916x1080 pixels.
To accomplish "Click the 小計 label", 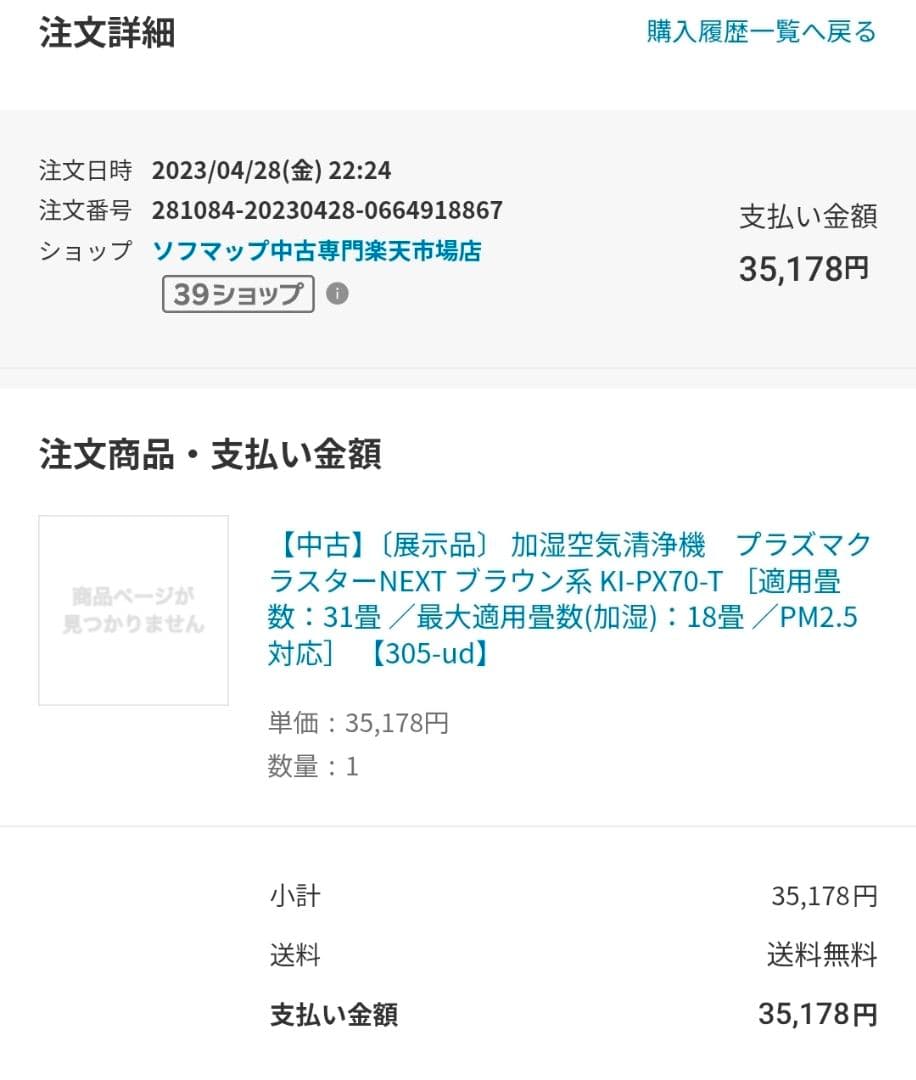I will coord(295,896).
